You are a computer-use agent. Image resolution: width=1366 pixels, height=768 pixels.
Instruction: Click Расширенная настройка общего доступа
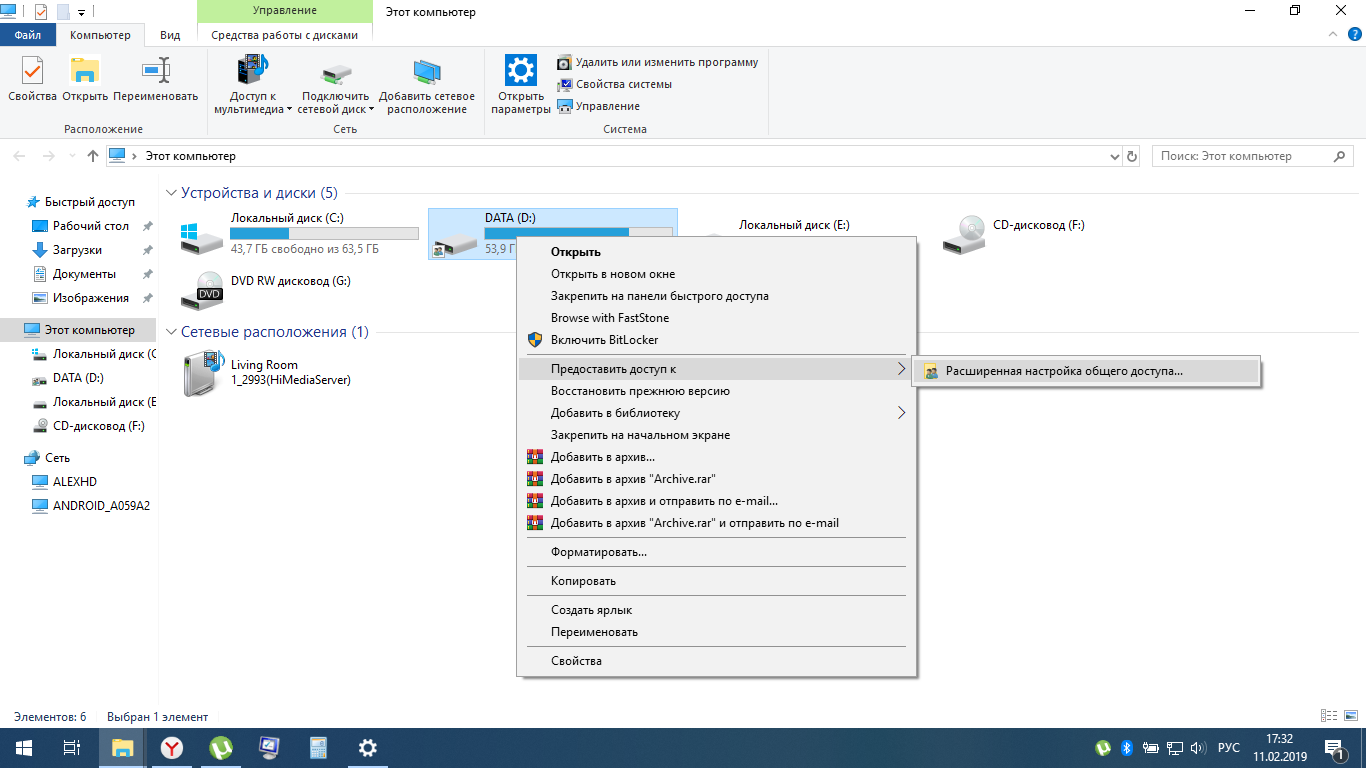point(1088,371)
